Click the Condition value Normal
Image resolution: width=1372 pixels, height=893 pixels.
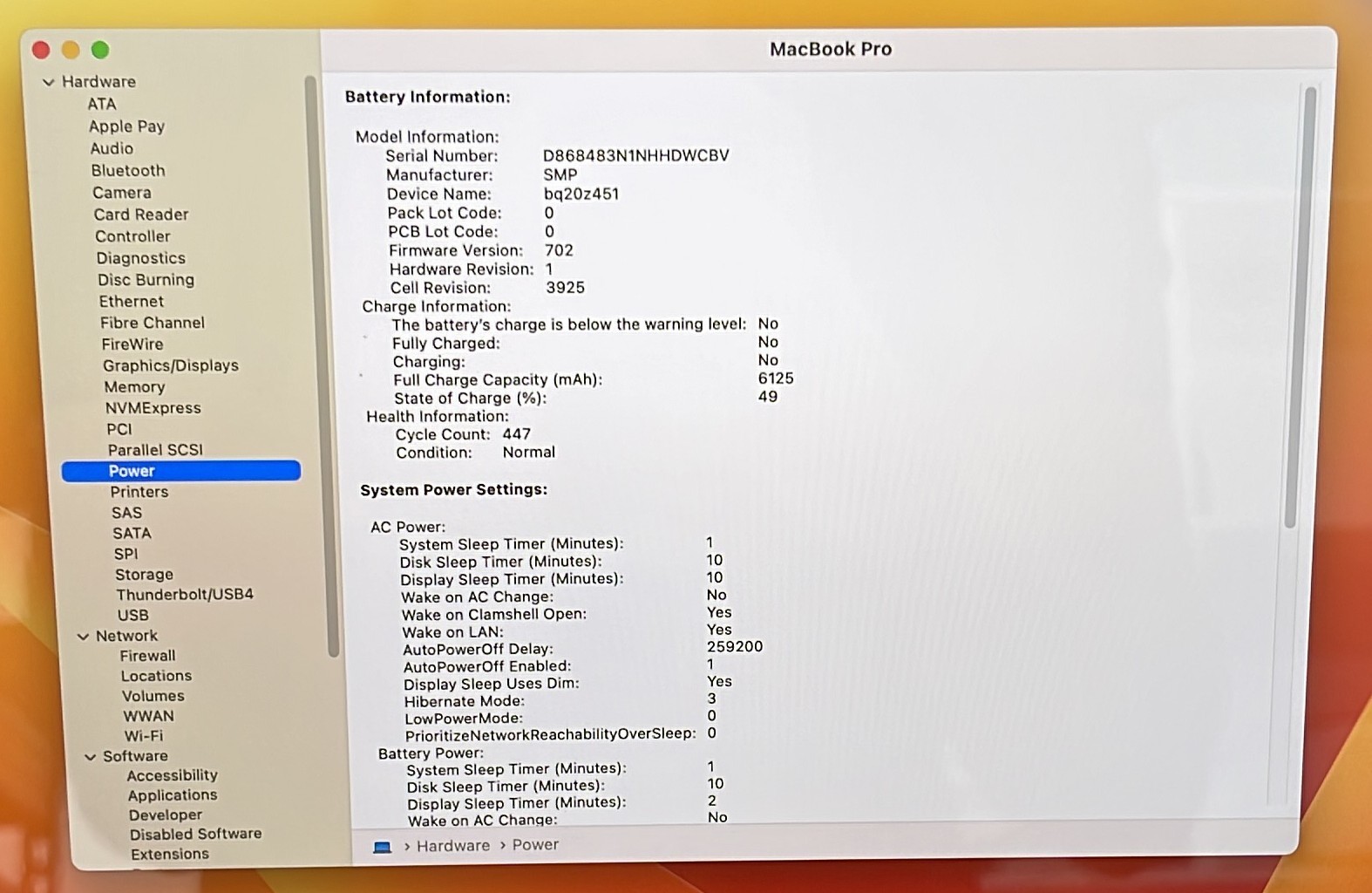[529, 452]
